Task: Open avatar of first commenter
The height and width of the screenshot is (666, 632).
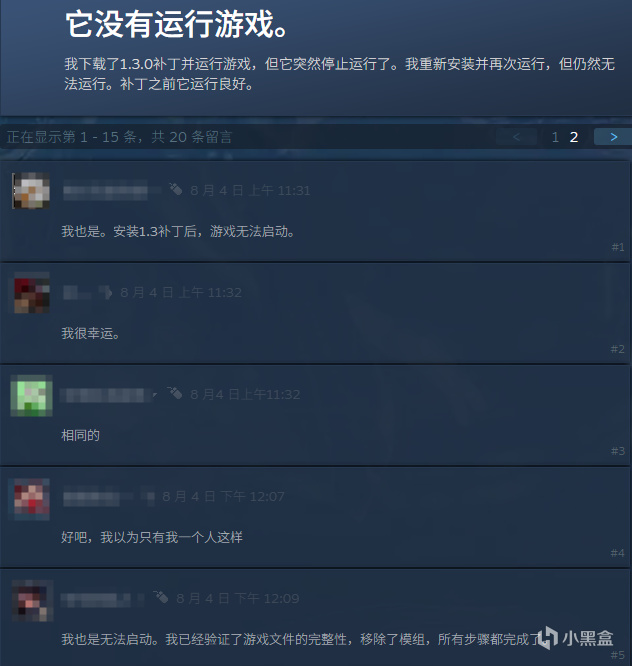Action: pos(31,191)
